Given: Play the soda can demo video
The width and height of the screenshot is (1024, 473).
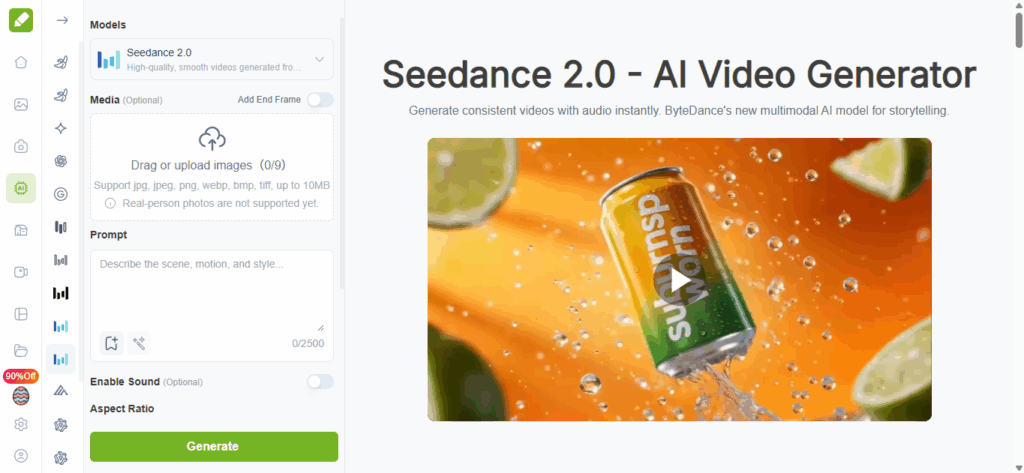Looking at the screenshot, I should [x=679, y=280].
